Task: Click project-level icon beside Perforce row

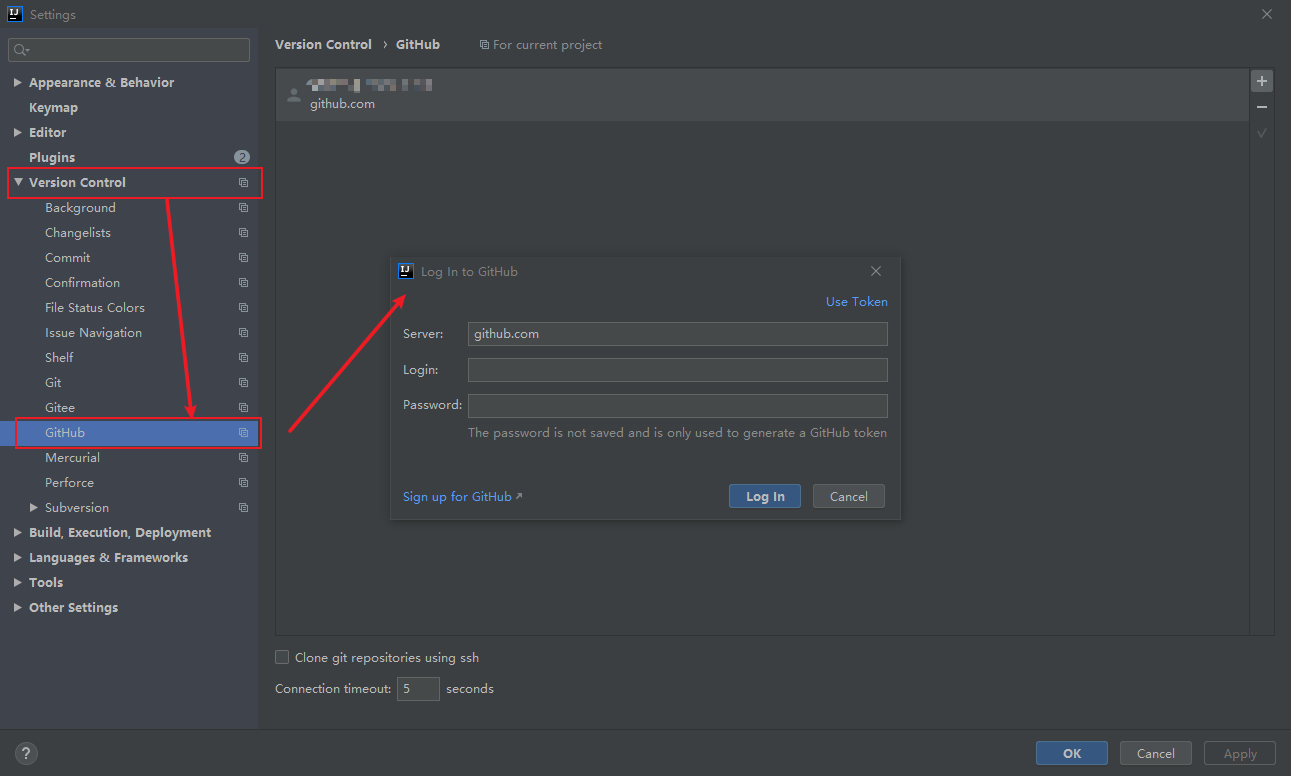Action: click(243, 483)
